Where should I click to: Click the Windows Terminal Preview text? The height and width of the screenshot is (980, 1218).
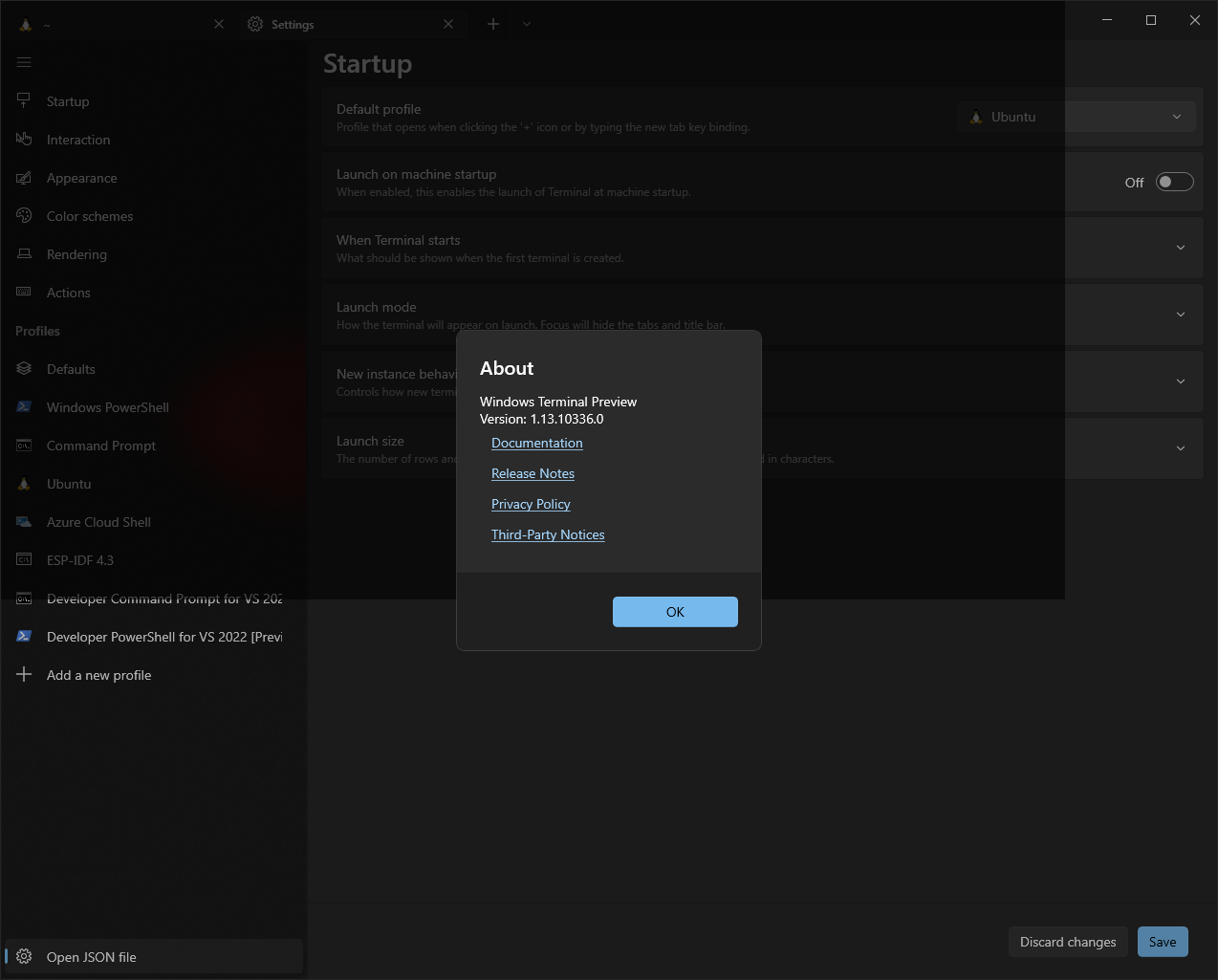[x=558, y=402]
